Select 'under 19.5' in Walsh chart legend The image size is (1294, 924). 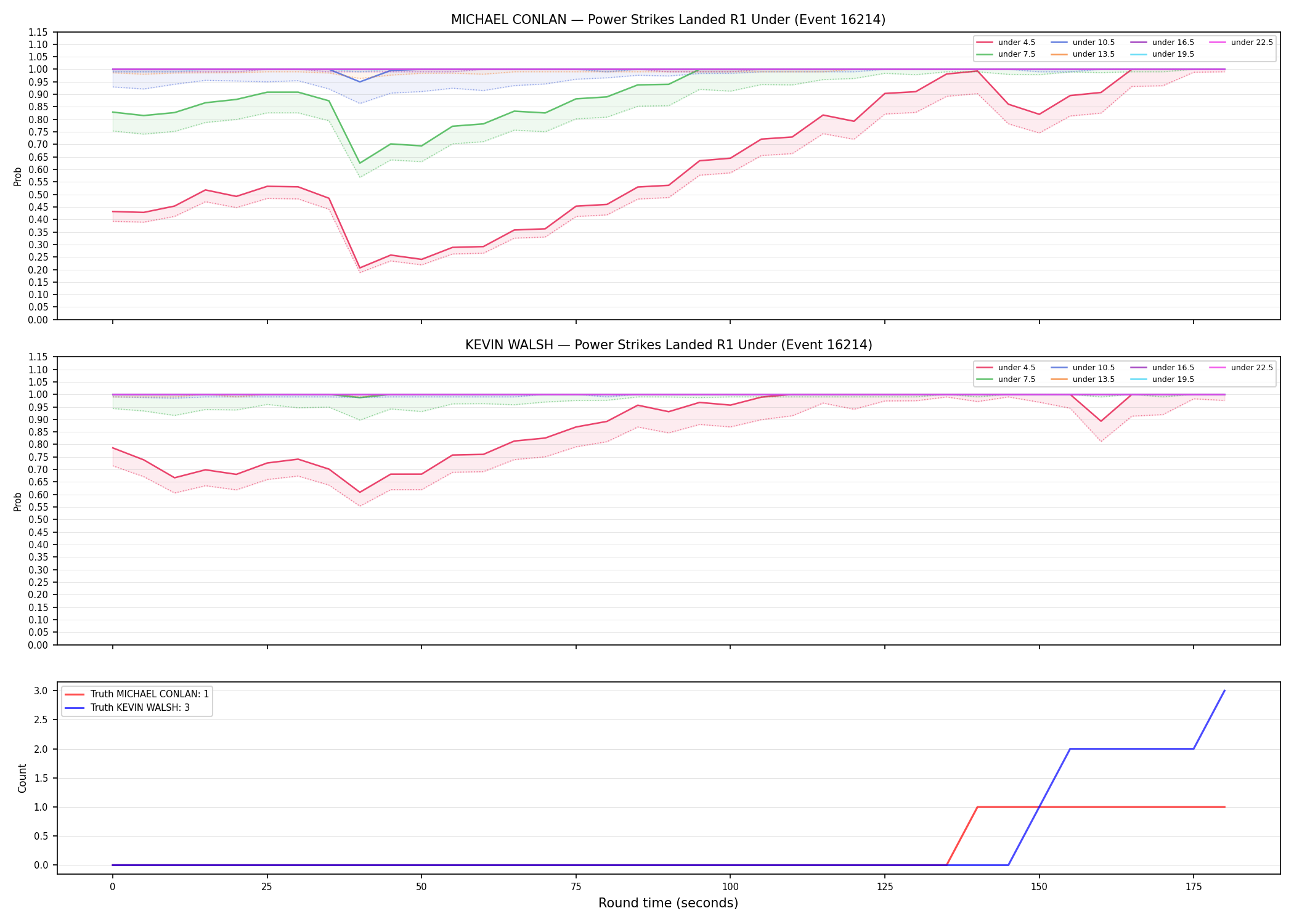coord(1162,379)
